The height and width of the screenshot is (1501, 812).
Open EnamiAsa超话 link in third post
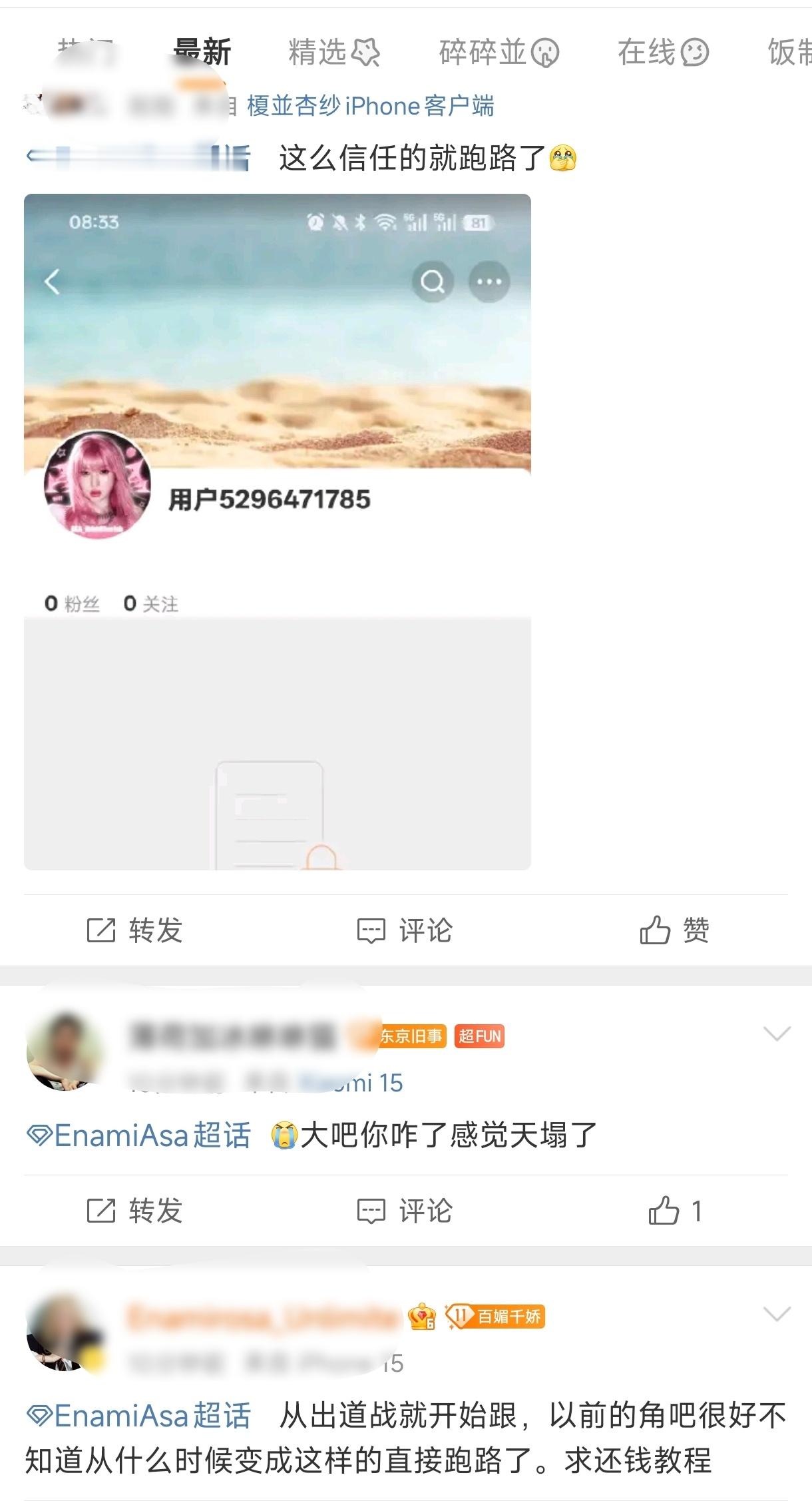click(138, 1416)
